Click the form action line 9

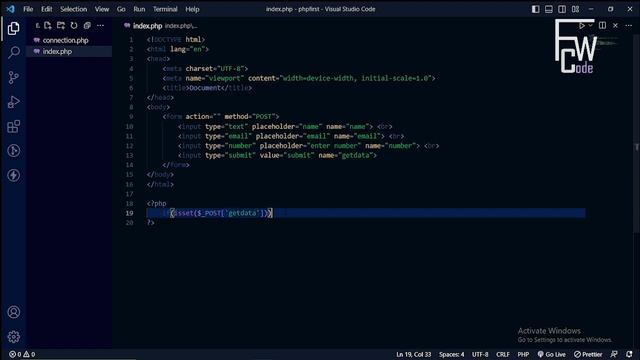tap(221, 117)
